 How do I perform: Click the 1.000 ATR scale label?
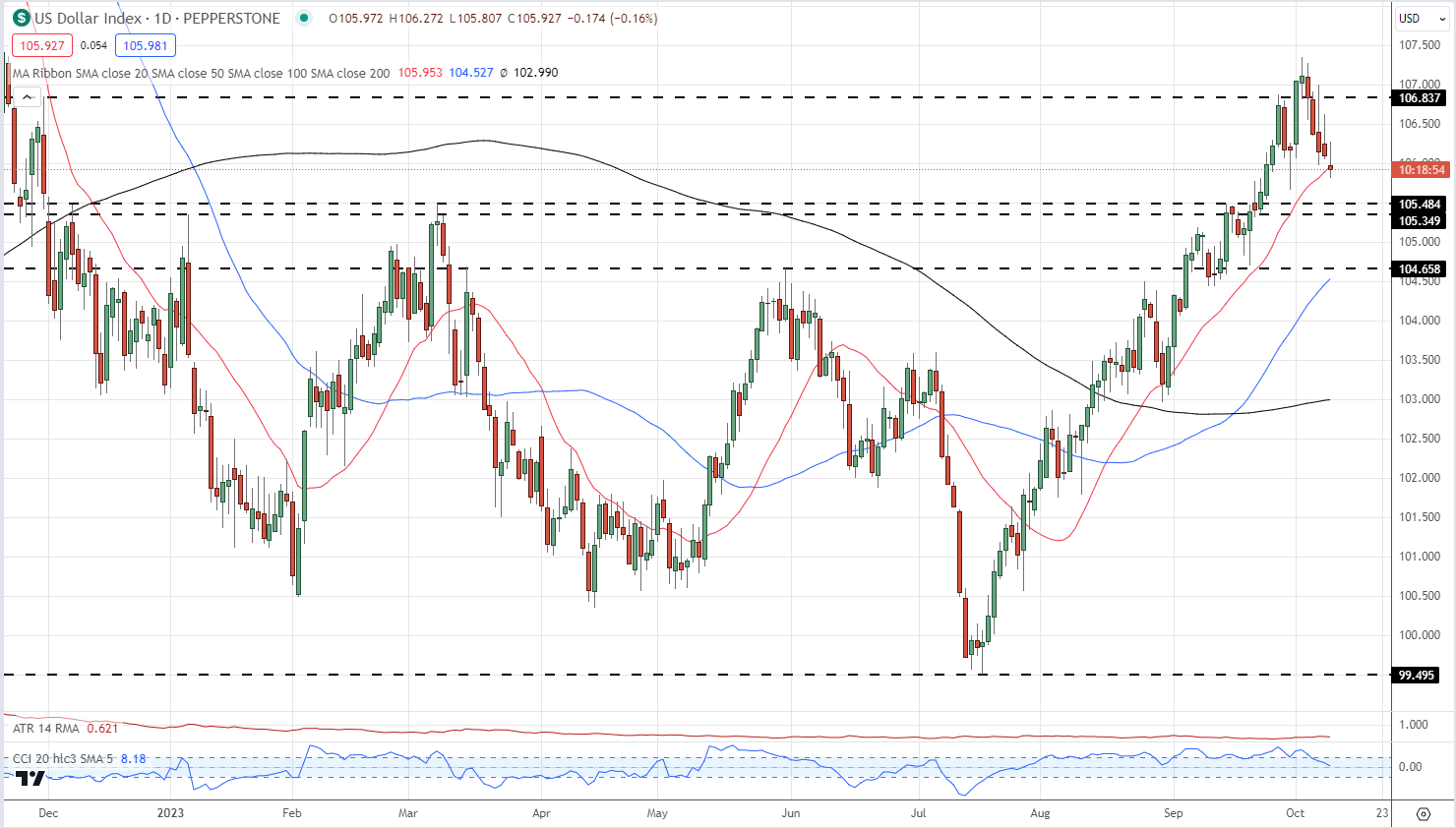click(1414, 725)
